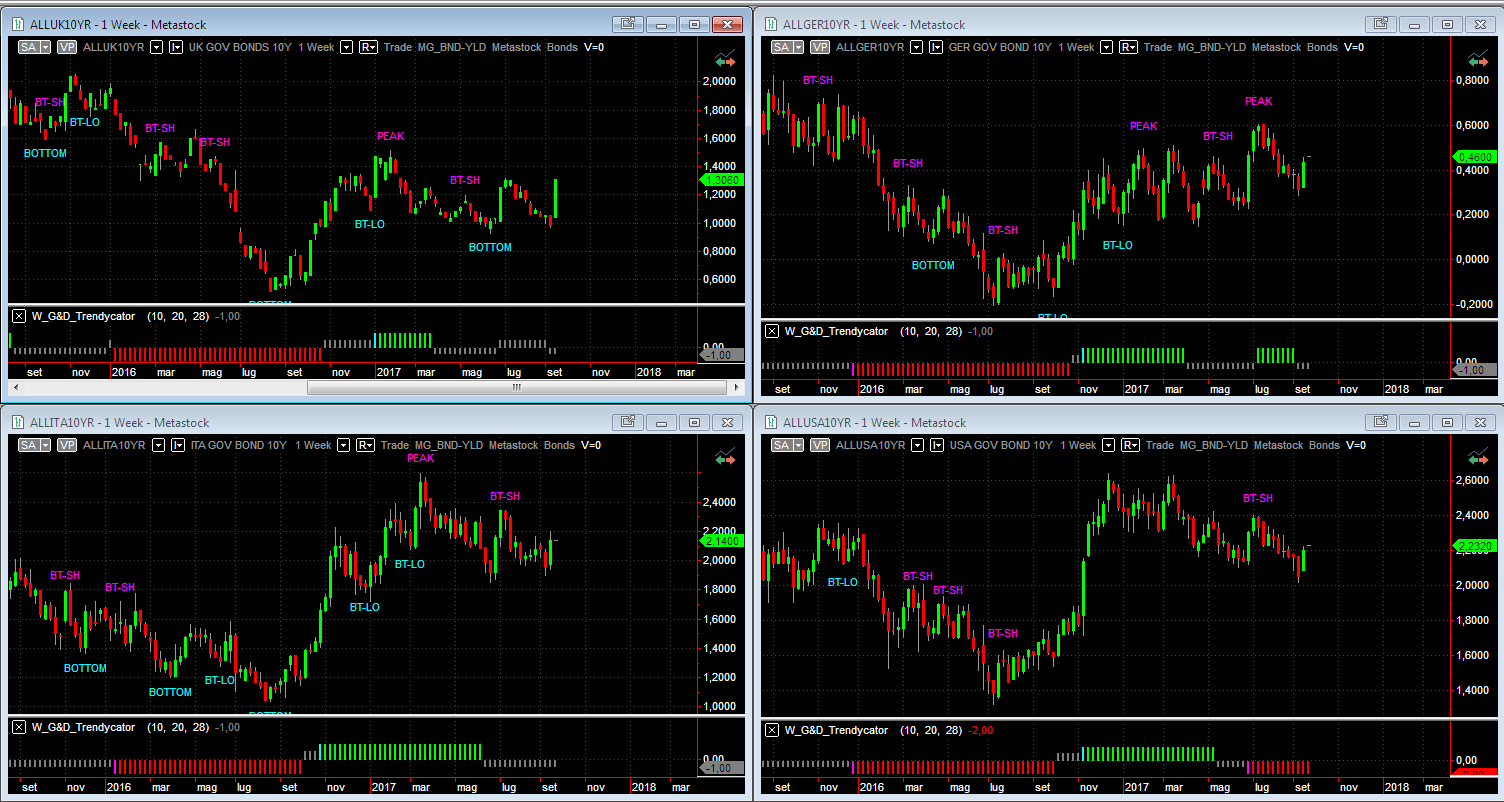Open the chart style dropdown before ITA GOV BOND 10Y
This screenshot has width=1504, height=802.
[x=177, y=445]
